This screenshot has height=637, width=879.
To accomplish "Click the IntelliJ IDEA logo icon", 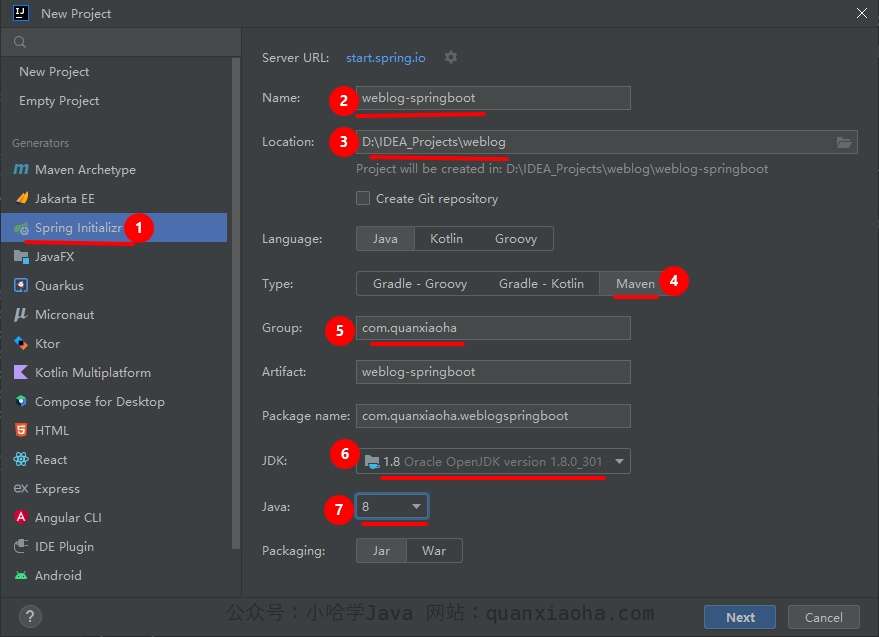I will (x=21, y=13).
